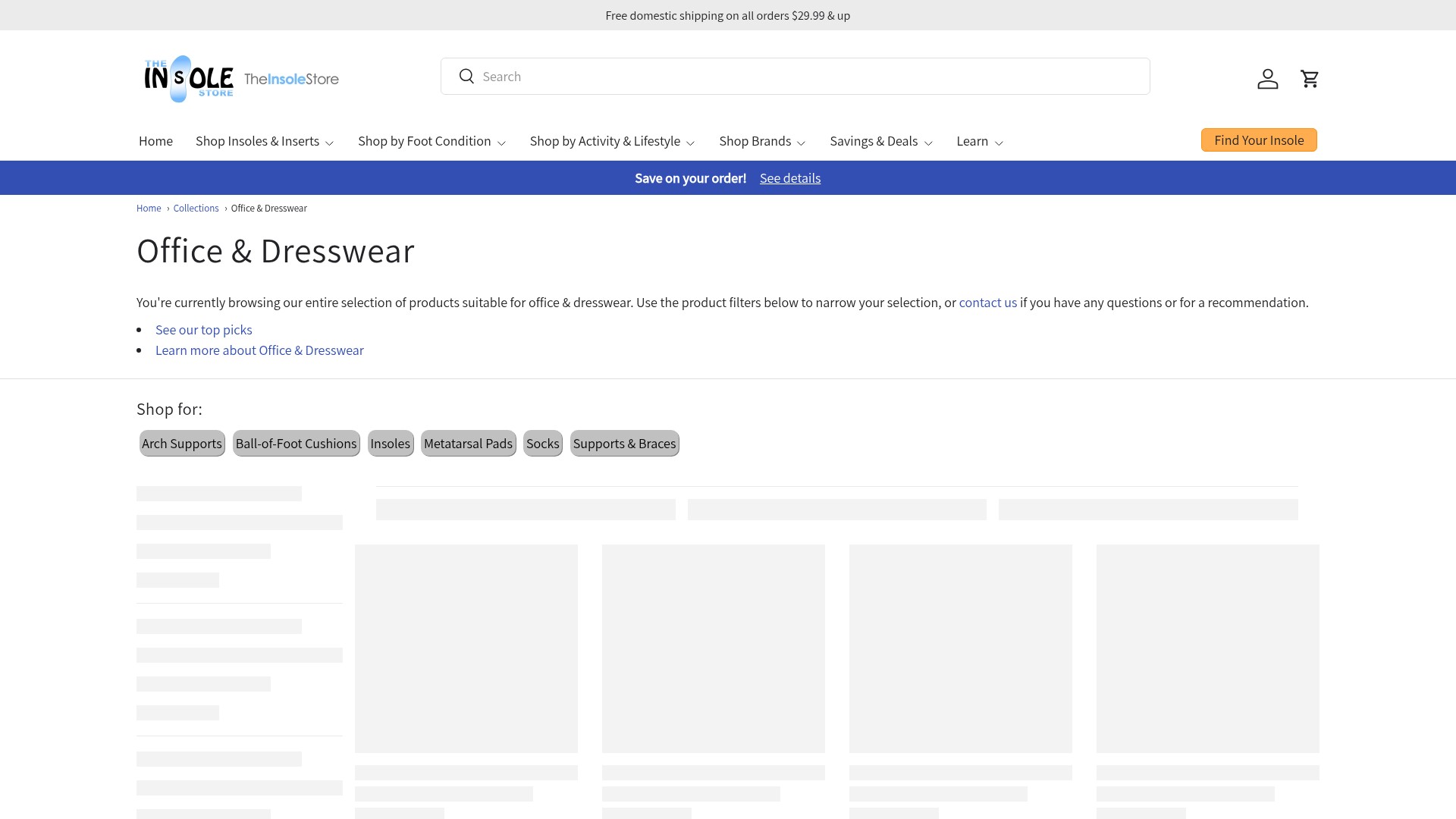
Task: Expand Shop by Activity & Lifestyle menu
Action: click(613, 141)
